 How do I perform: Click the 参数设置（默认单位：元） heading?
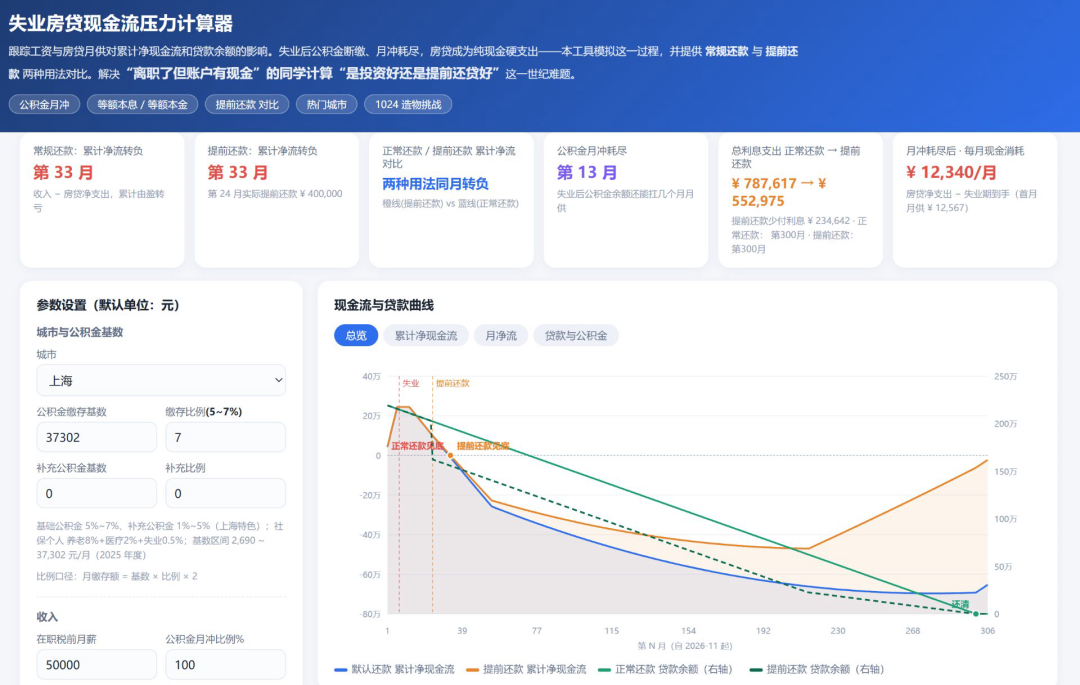(x=107, y=305)
